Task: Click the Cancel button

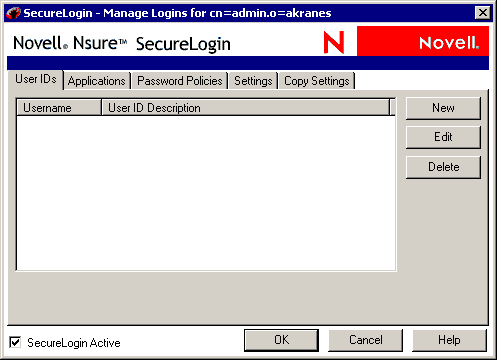Action: click(366, 340)
